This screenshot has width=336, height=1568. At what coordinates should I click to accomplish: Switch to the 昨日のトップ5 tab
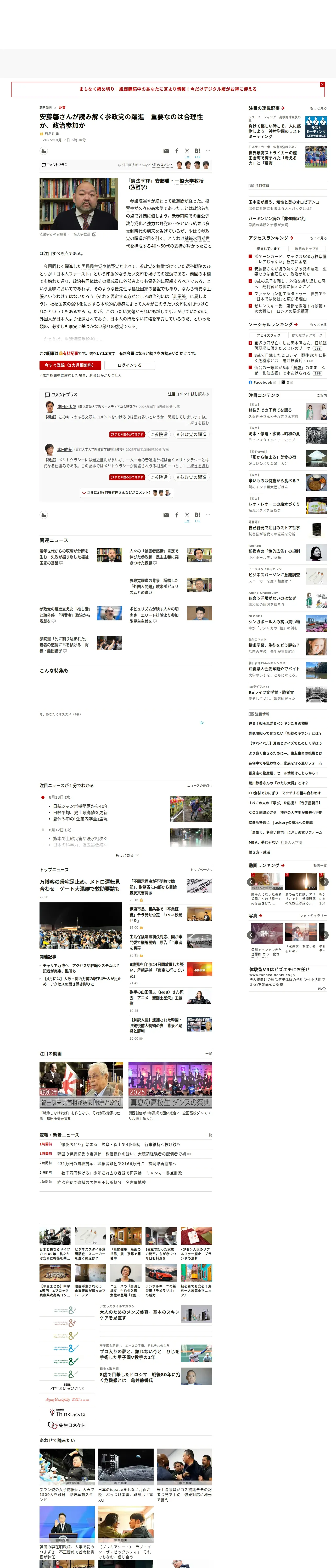[x=307, y=248]
